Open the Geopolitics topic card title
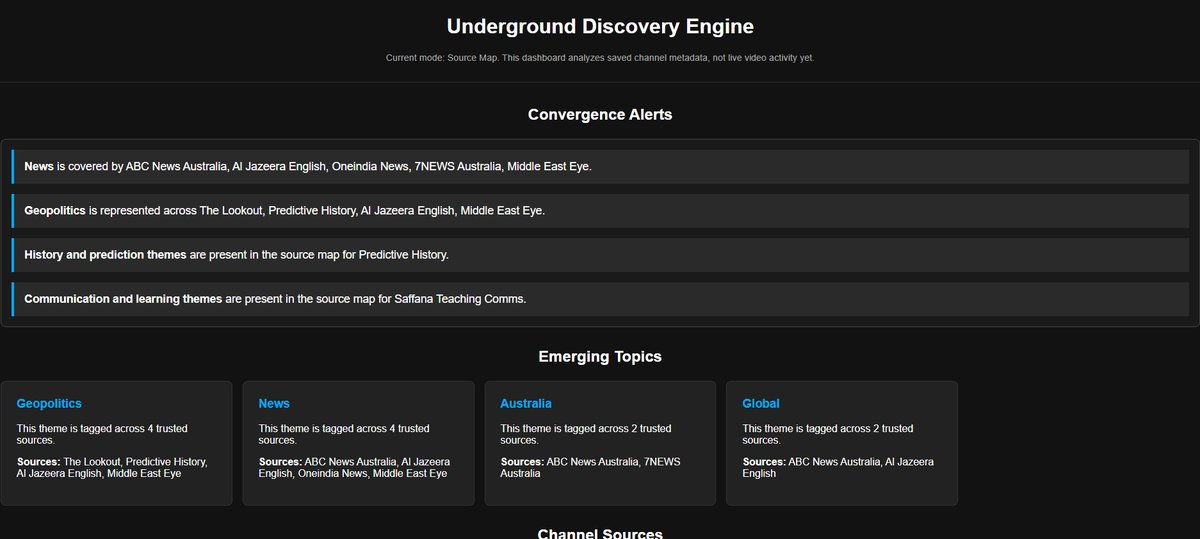Screen dimensions: 1200x539 [x=49, y=404]
